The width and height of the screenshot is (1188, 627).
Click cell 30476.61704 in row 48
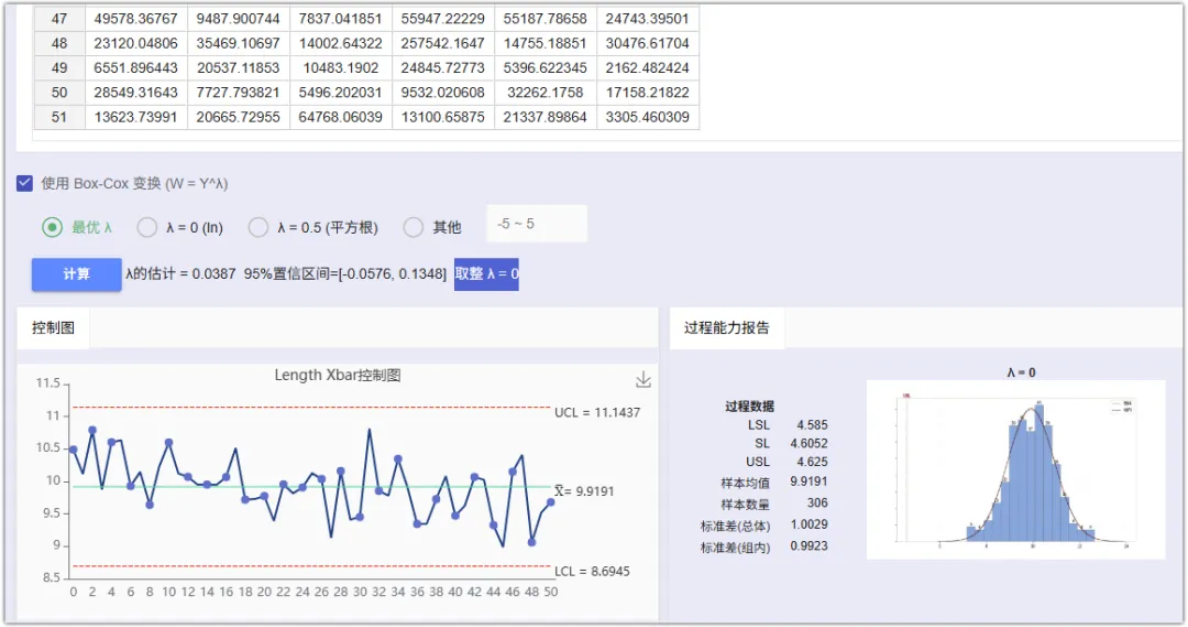pyautogui.click(x=648, y=43)
